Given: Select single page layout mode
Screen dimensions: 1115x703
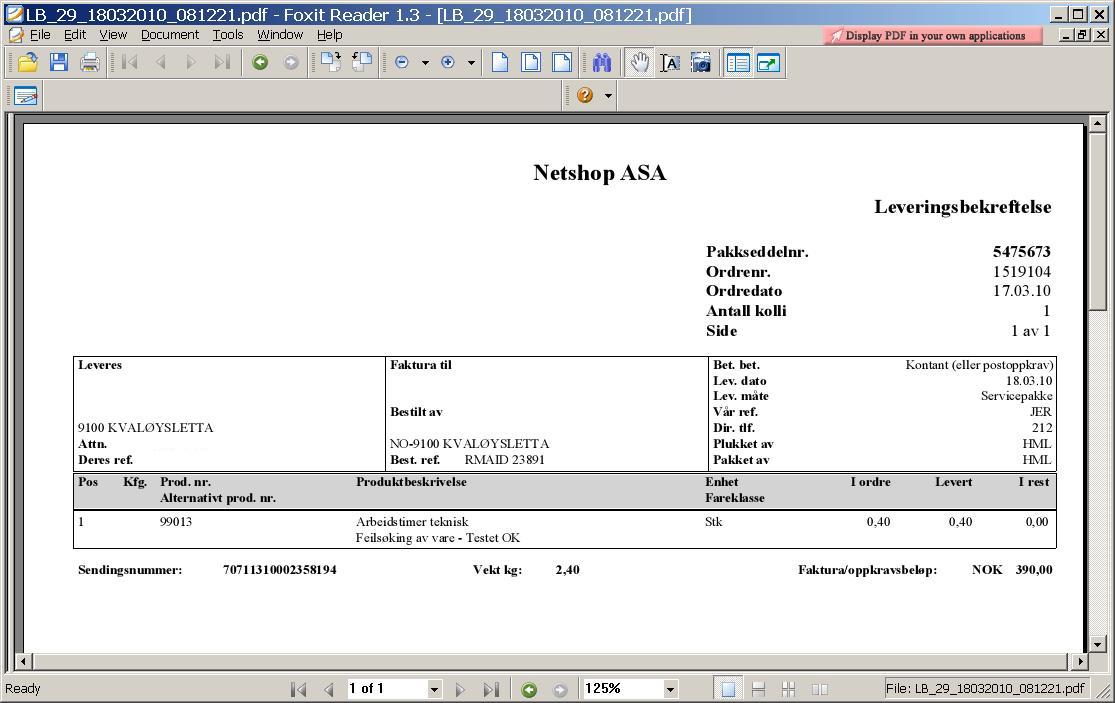Looking at the screenshot, I should (x=728, y=689).
